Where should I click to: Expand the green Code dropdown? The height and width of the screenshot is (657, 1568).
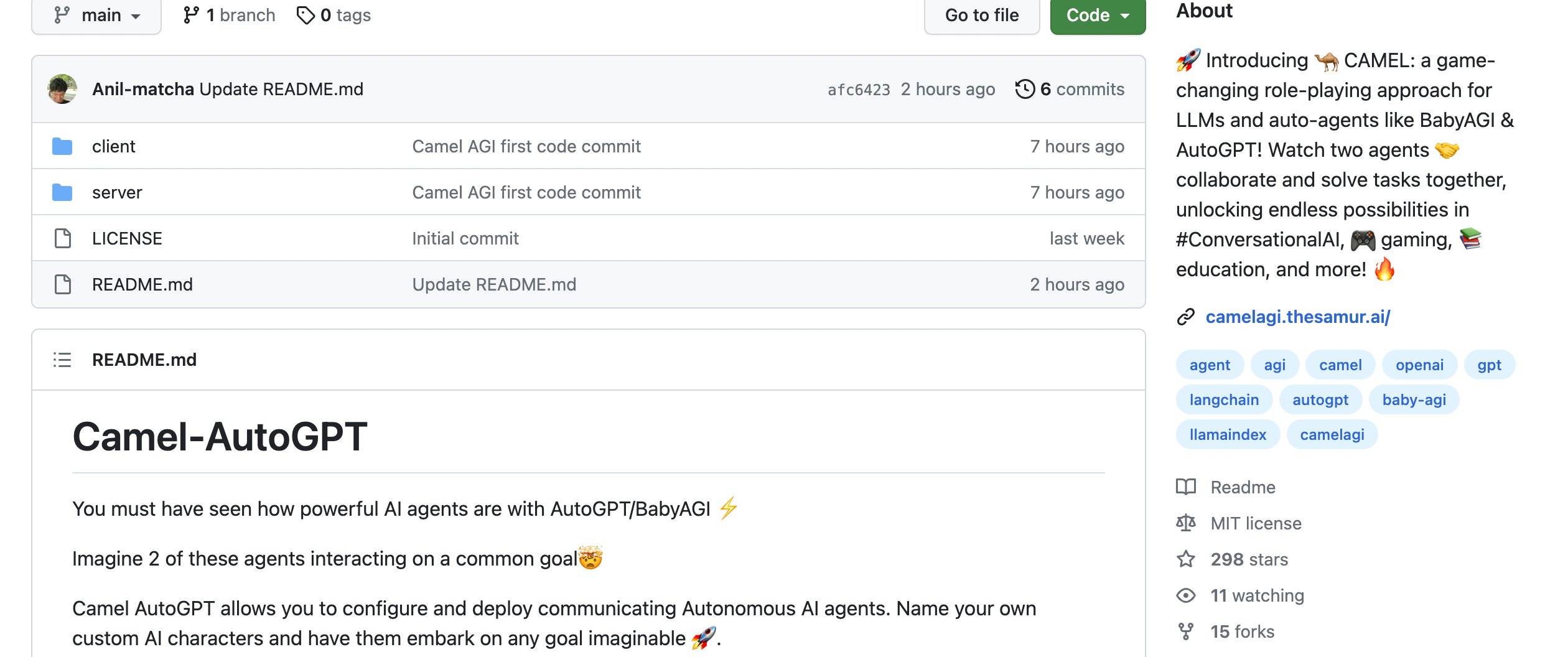tap(1098, 15)
